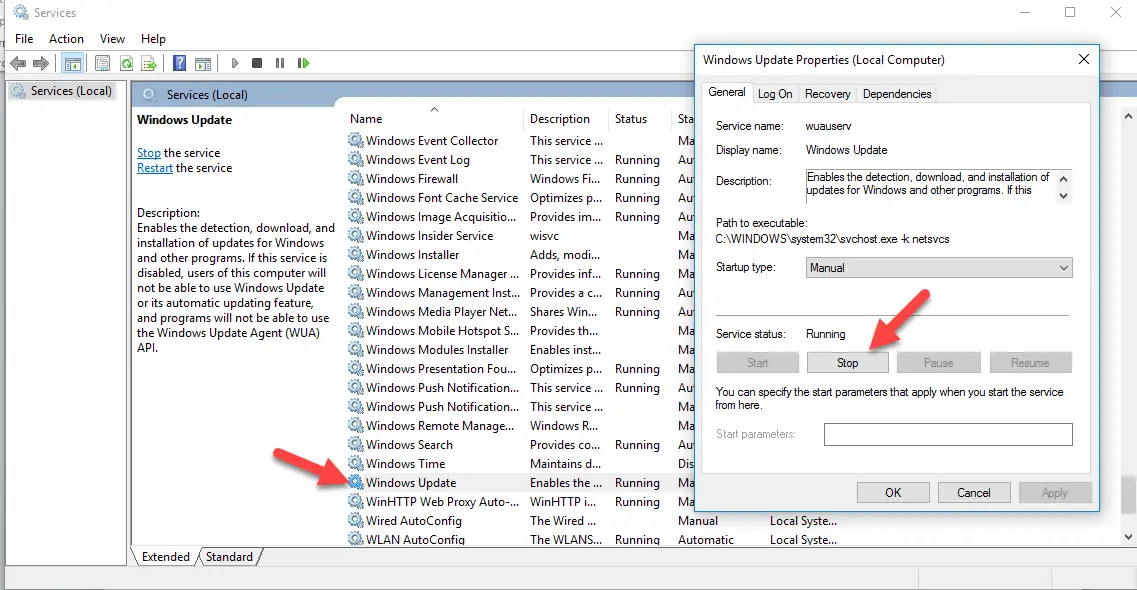Switch to the Standard view tab
The image size is (1137, 590).
[x=229, y=557]
